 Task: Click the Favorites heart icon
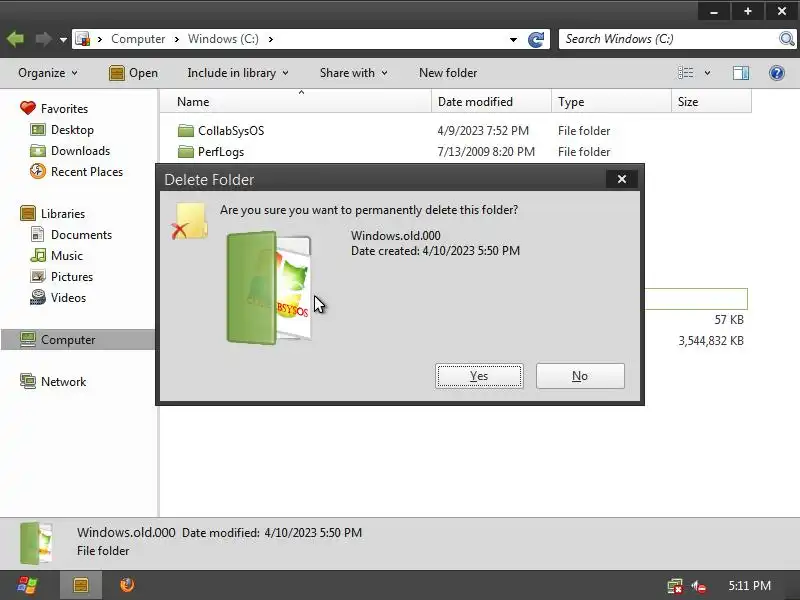[x=28, y=108]
